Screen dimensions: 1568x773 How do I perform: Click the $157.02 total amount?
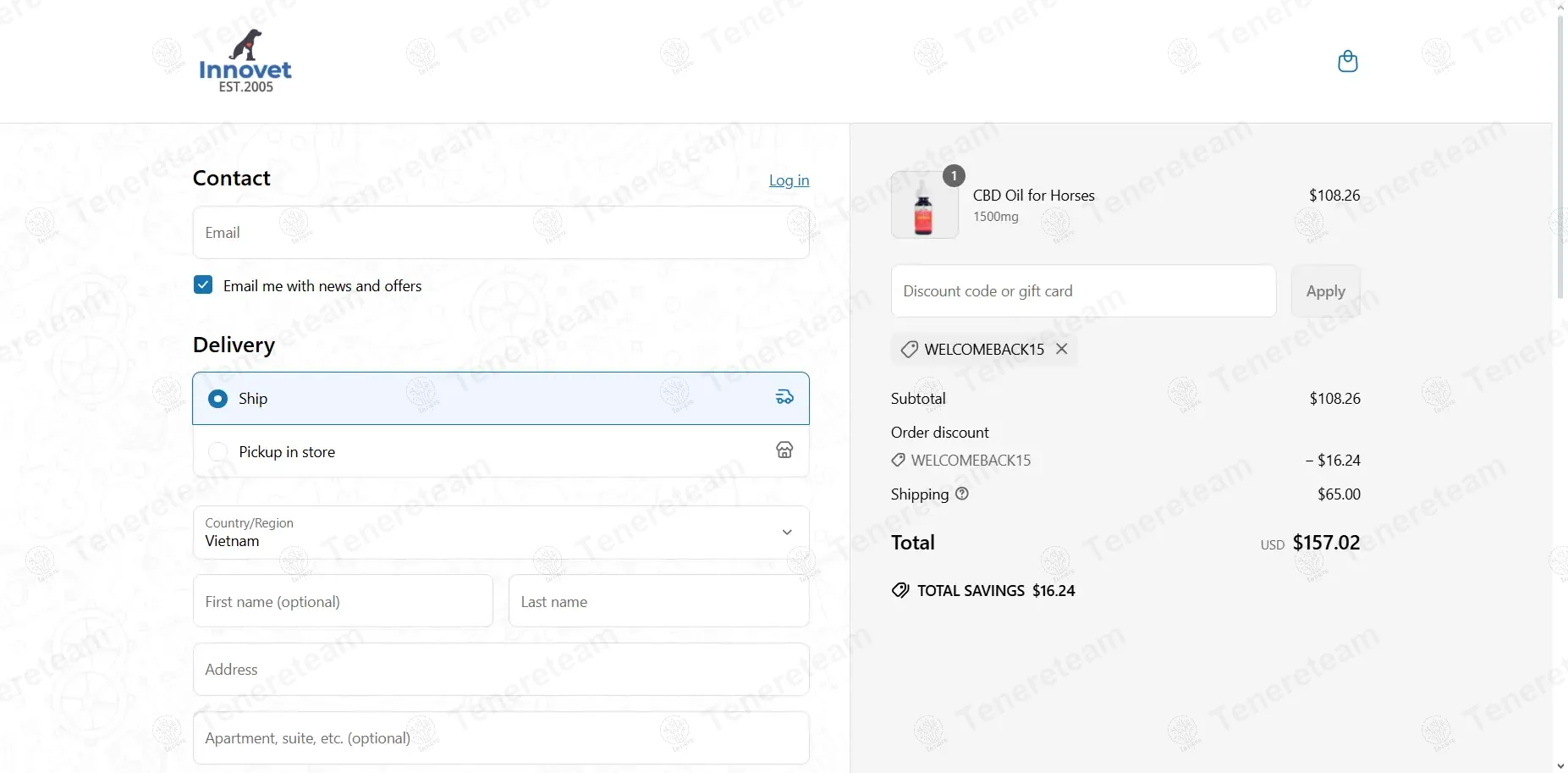click(1326, 543)
